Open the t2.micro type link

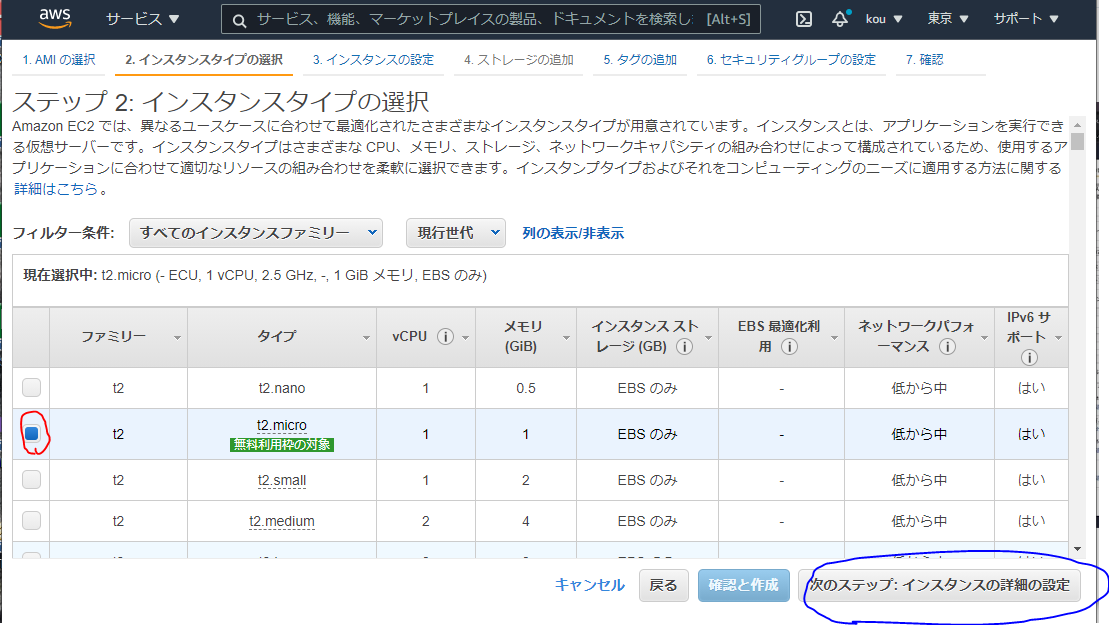click(x=281, y=425)
